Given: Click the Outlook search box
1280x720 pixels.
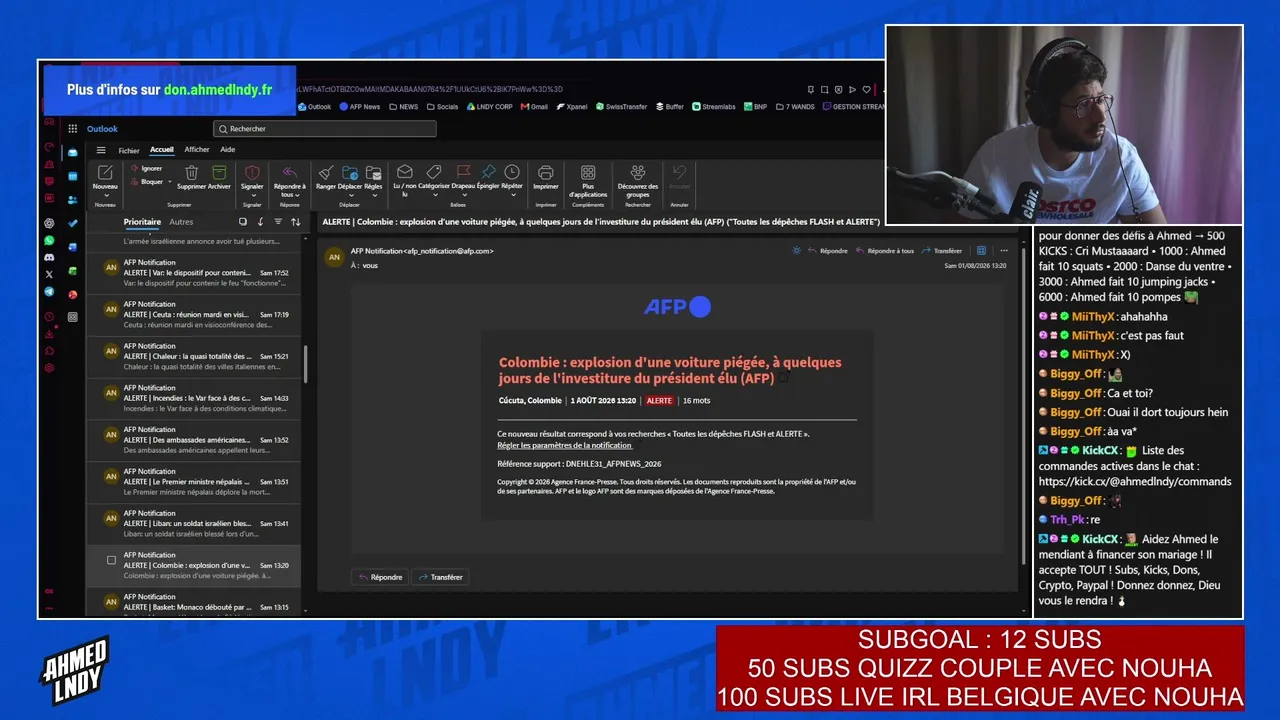Looking at the screenshot, I should point(325,129).
